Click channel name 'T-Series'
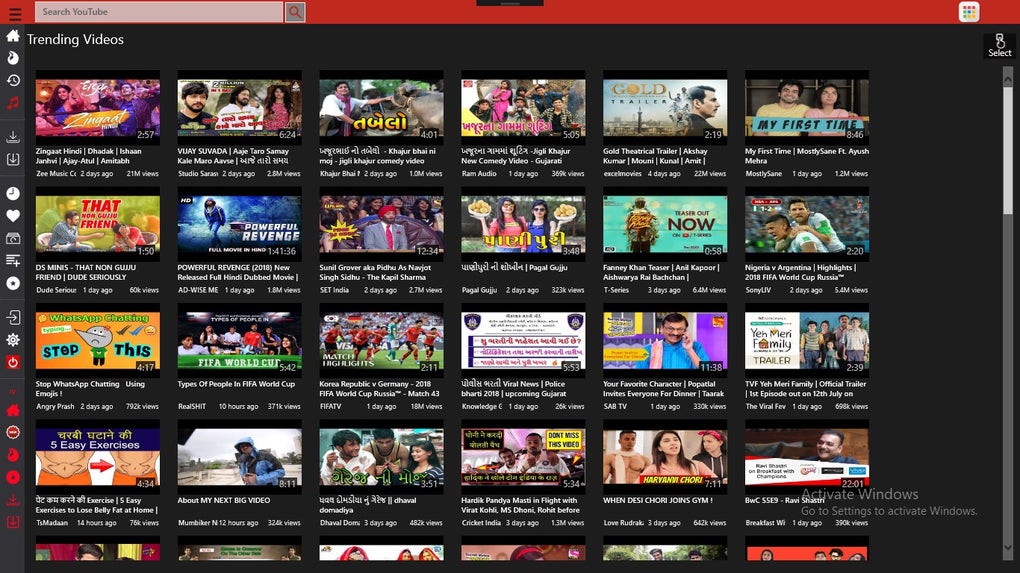The width and height of the screenshot is (1020, 573). point(616,290)
